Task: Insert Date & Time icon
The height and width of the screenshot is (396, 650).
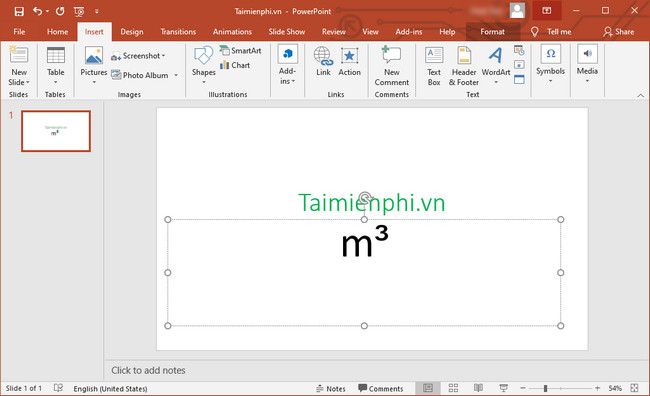Action: [x=519, y=51]
